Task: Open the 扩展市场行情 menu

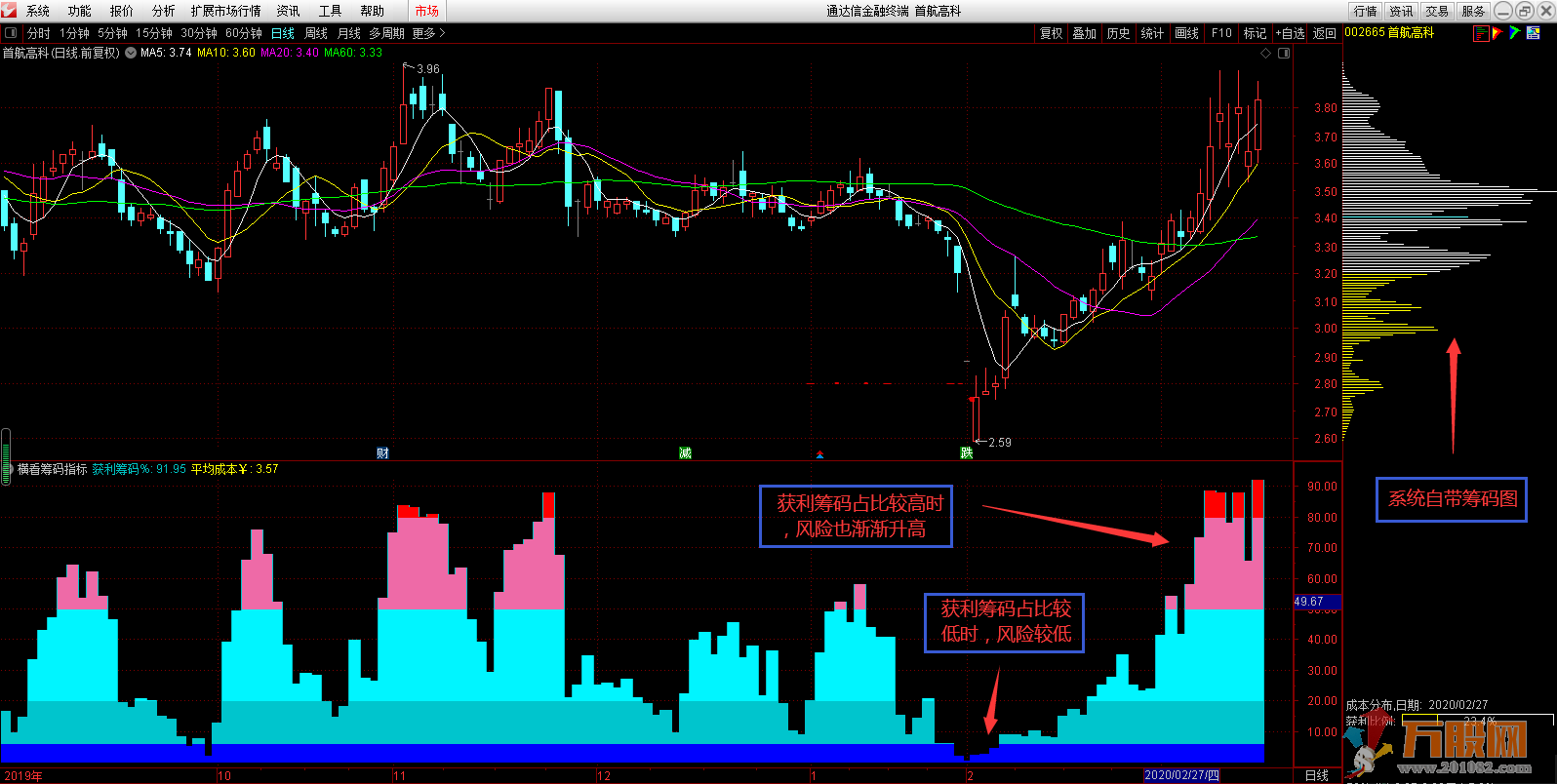Action: [x=226, y=11]
